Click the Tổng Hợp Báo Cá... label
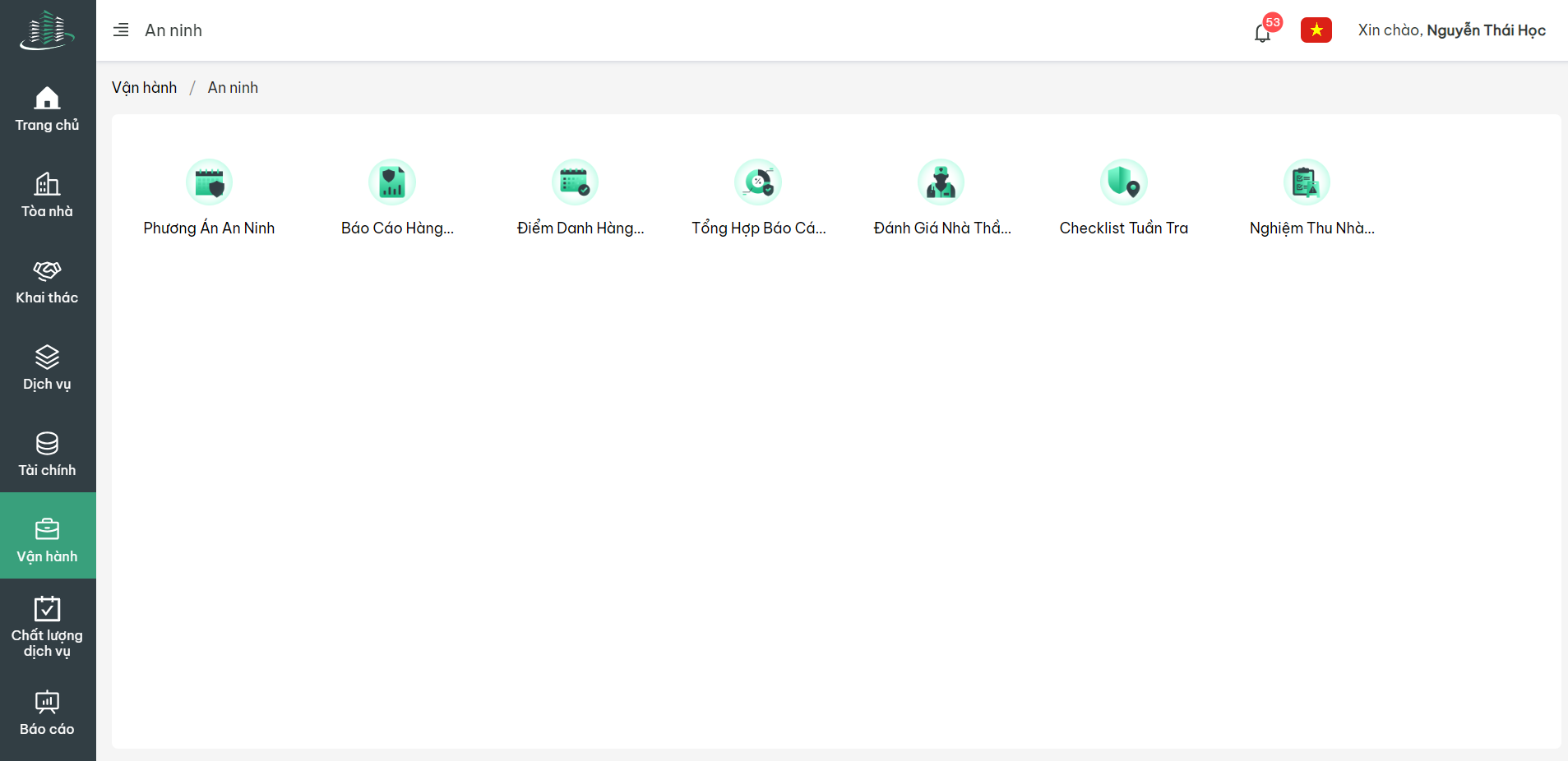 pyautogui.click(x=759, y=228)
